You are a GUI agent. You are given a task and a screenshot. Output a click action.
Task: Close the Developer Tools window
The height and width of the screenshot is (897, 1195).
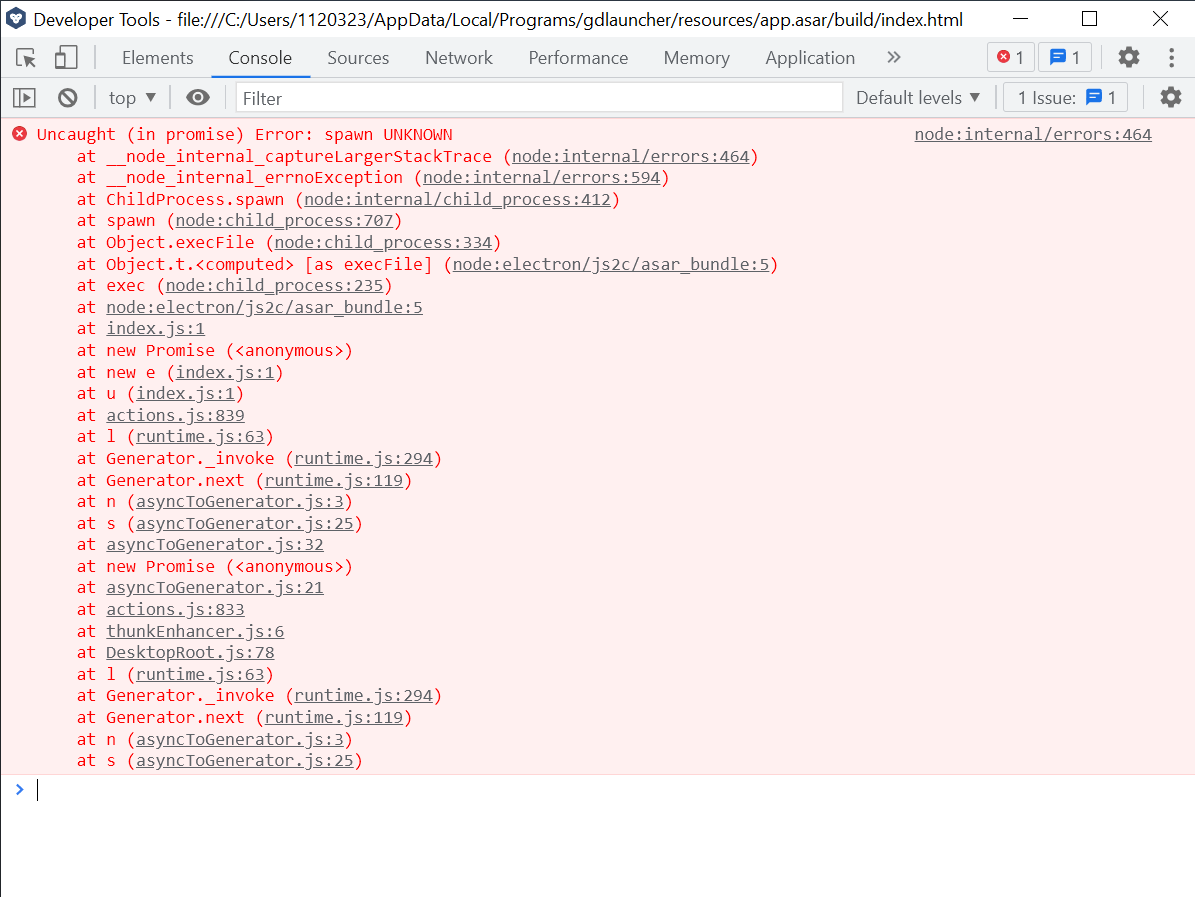tap(1160, 19)
